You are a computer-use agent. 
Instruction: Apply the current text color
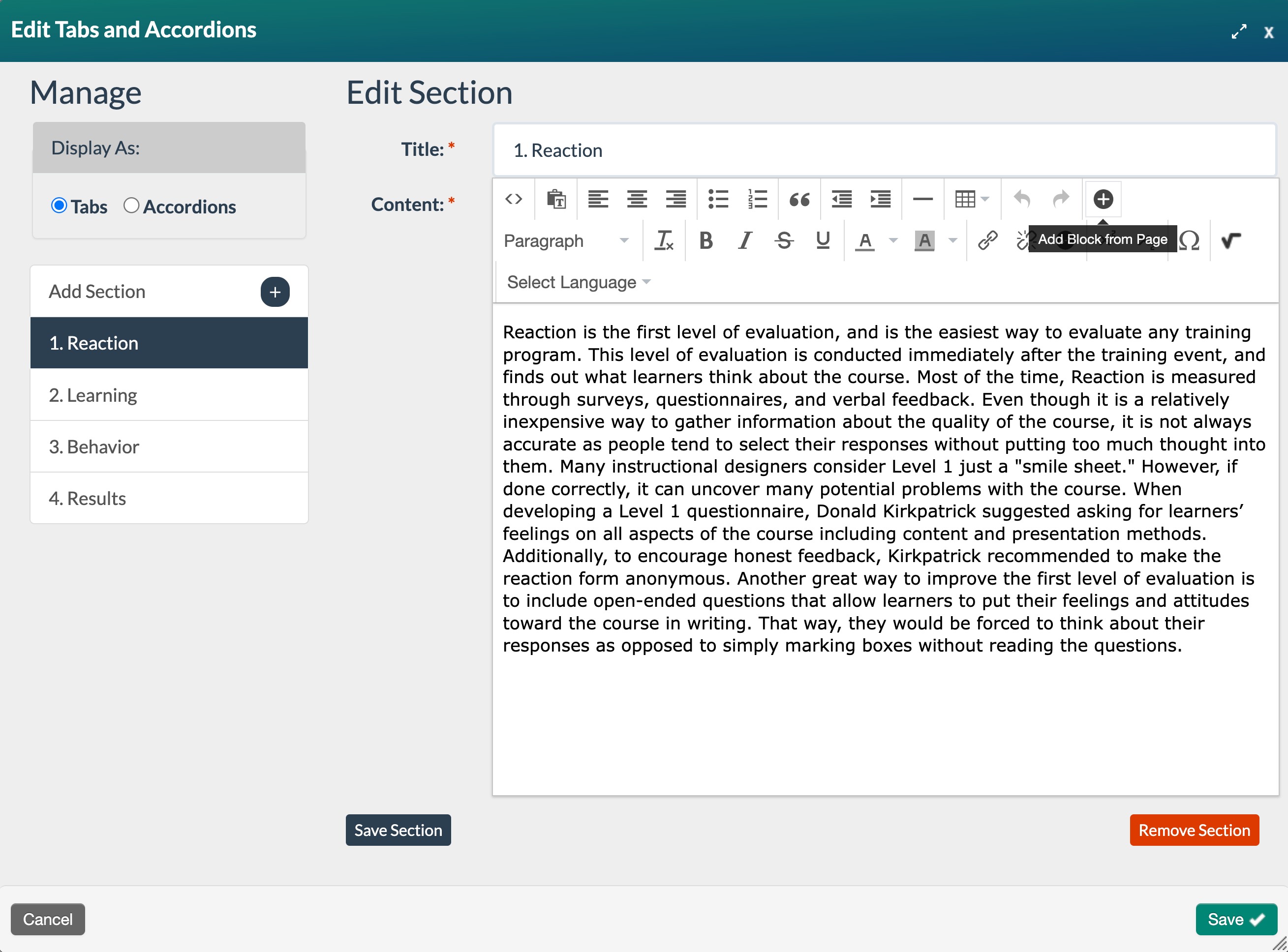click(864, 240)
